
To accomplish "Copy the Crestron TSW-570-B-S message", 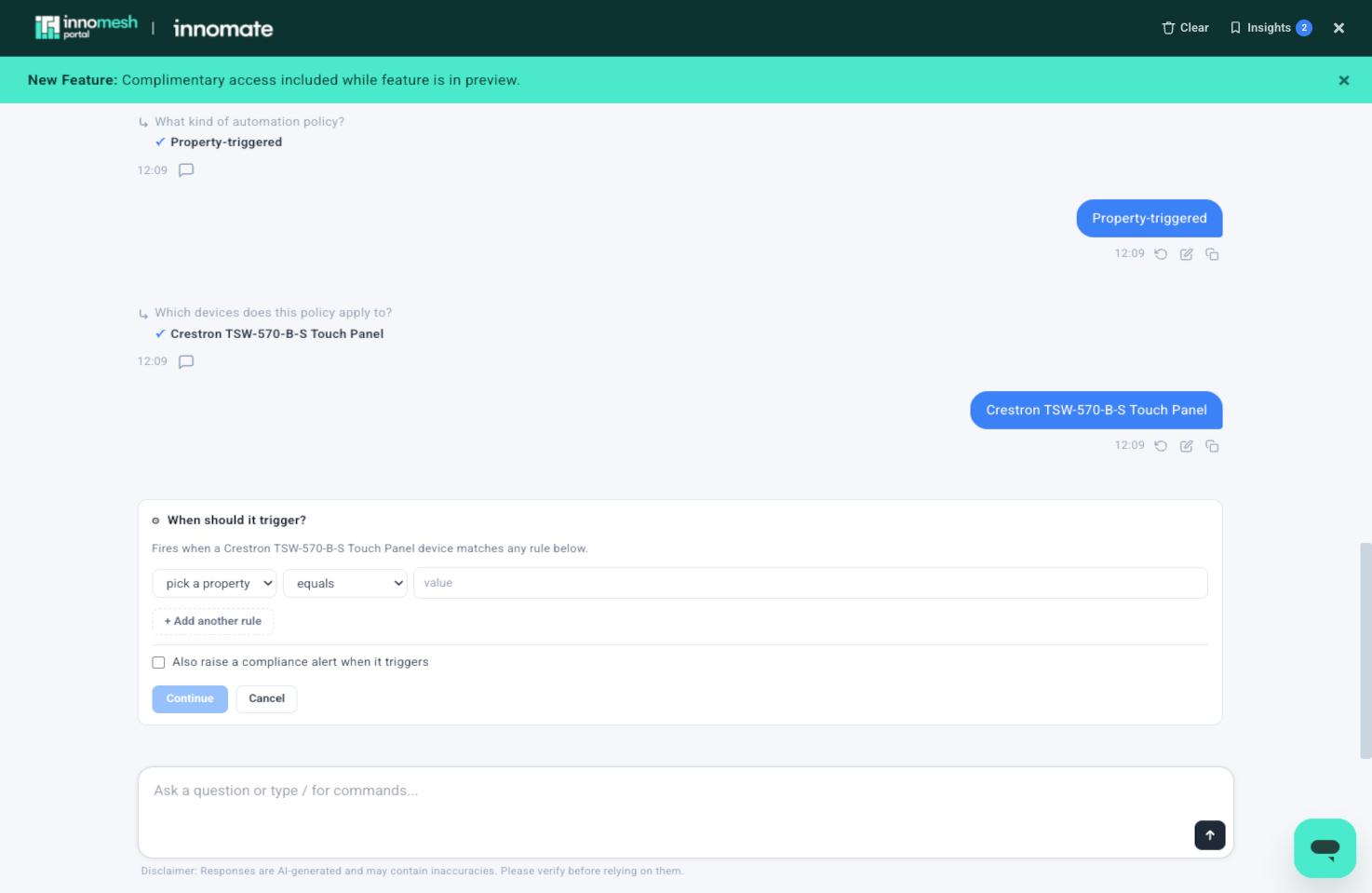I will pos(1212,446).
